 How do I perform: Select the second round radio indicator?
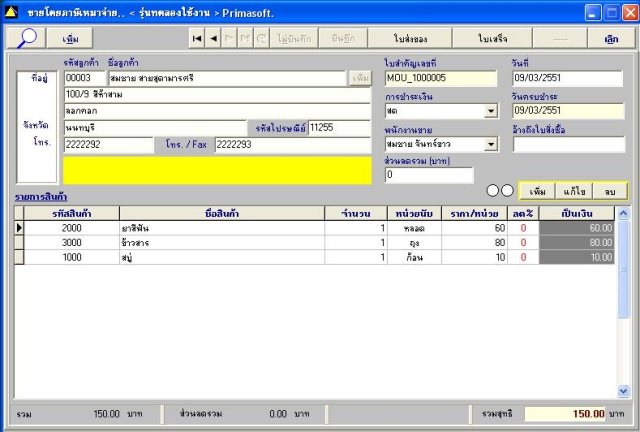(508, 190)
